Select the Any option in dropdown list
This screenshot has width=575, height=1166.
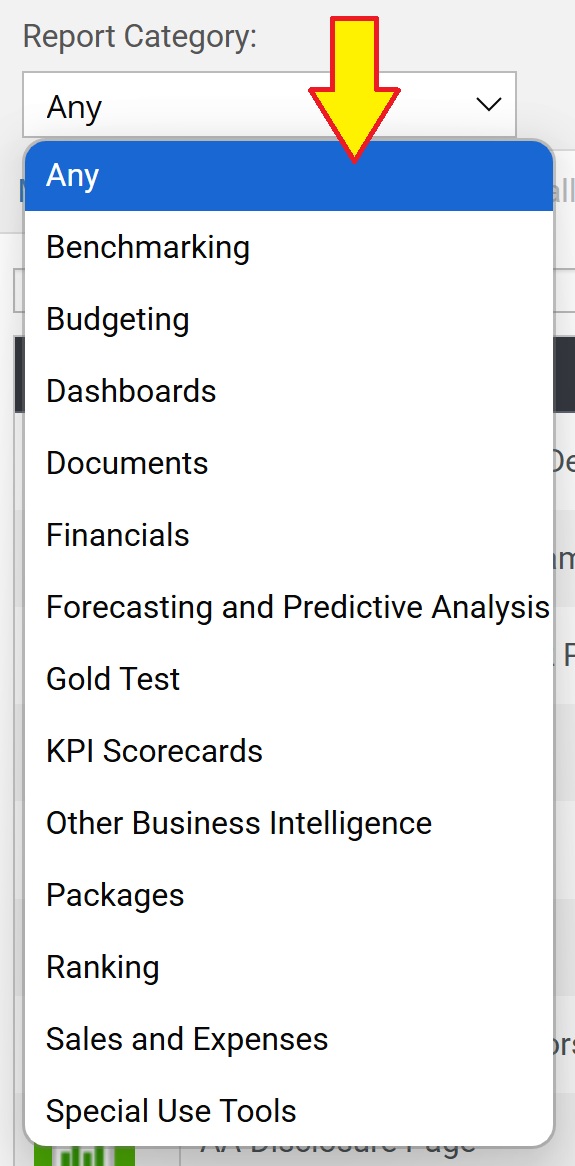(x=289, y=176)
